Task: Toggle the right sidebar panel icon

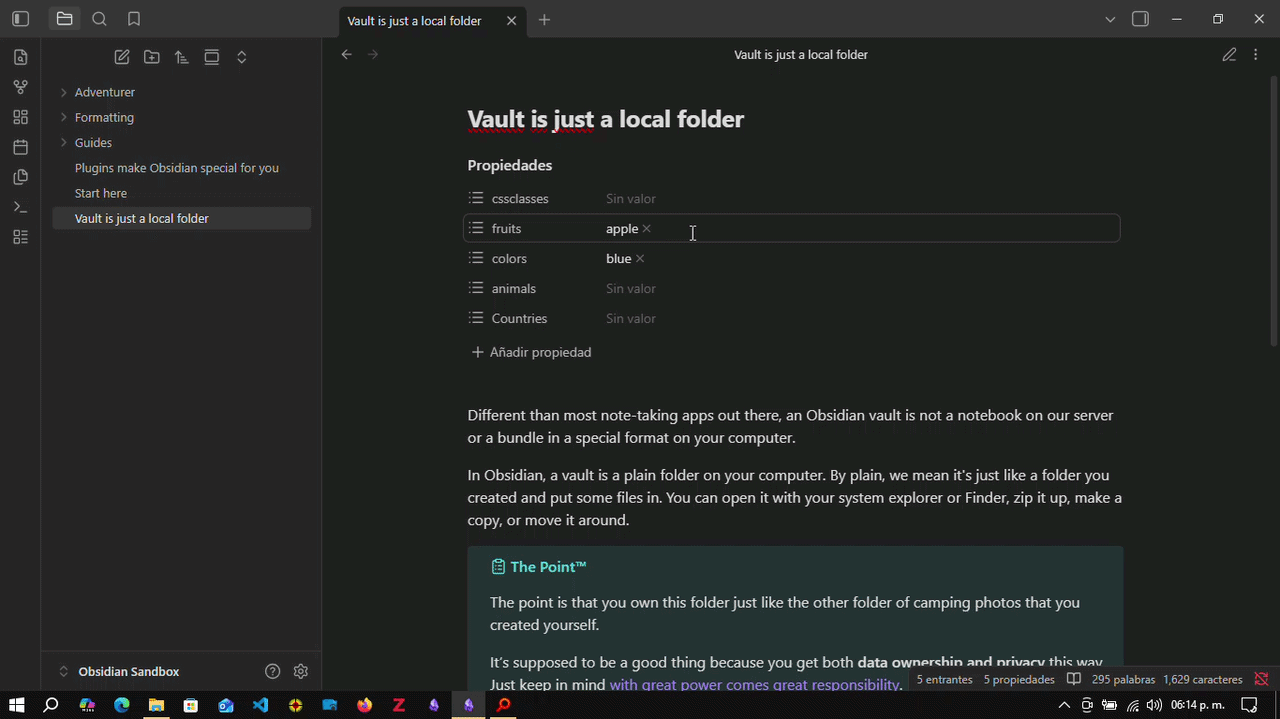Action: [x=1140, y=19]
